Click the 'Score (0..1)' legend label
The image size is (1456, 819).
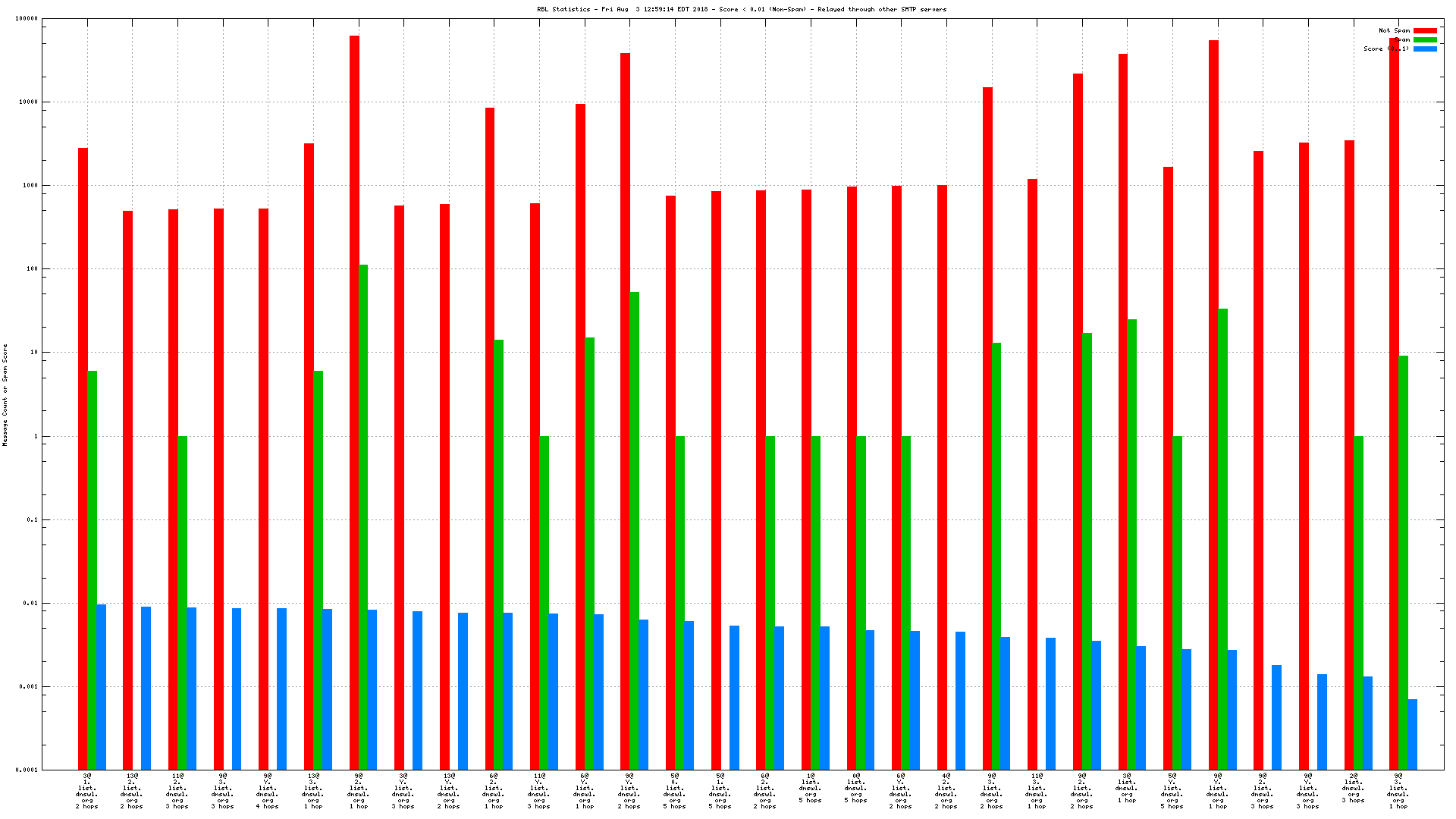click(1385, 49)
